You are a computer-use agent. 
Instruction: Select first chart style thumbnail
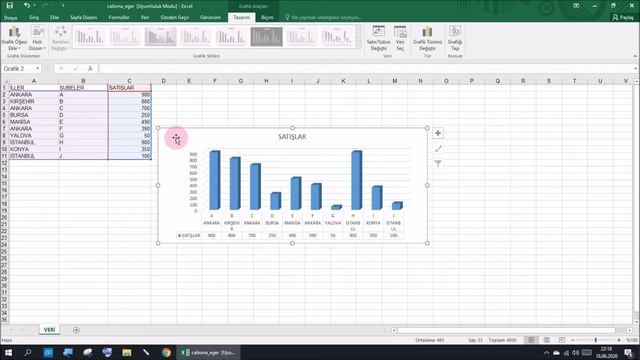coord(90,37)
